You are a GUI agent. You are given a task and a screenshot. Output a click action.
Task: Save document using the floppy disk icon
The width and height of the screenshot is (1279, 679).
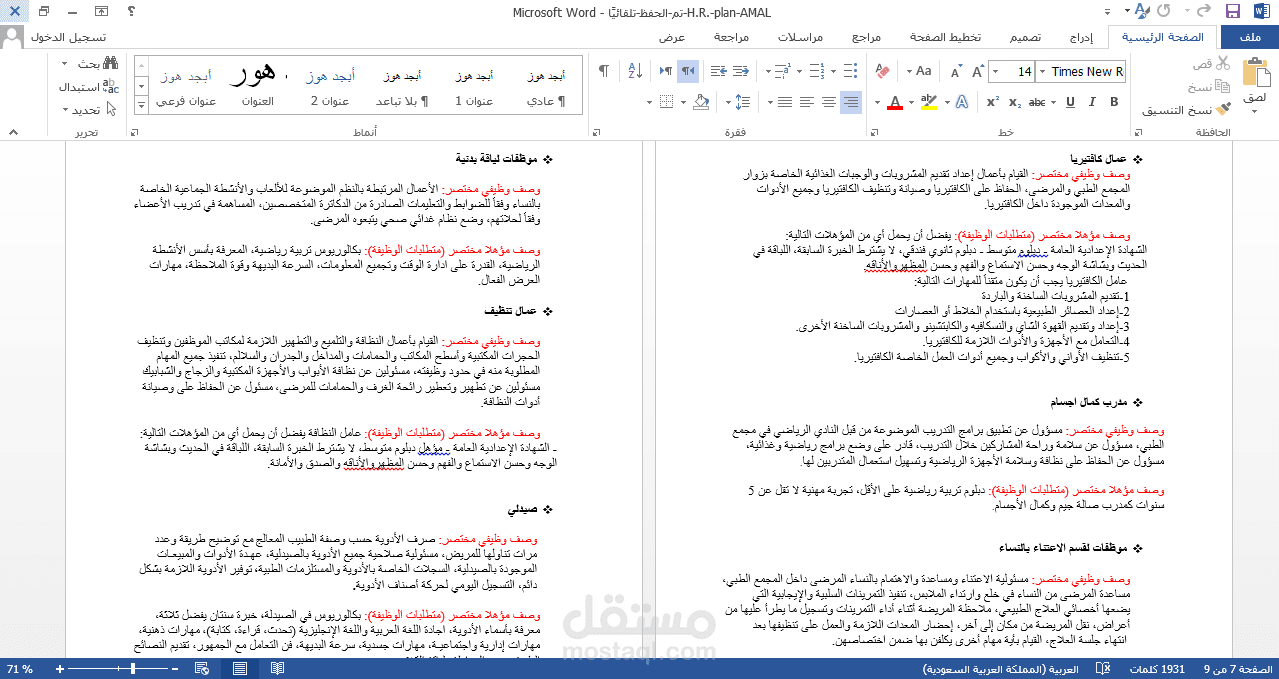[1232, 11]
